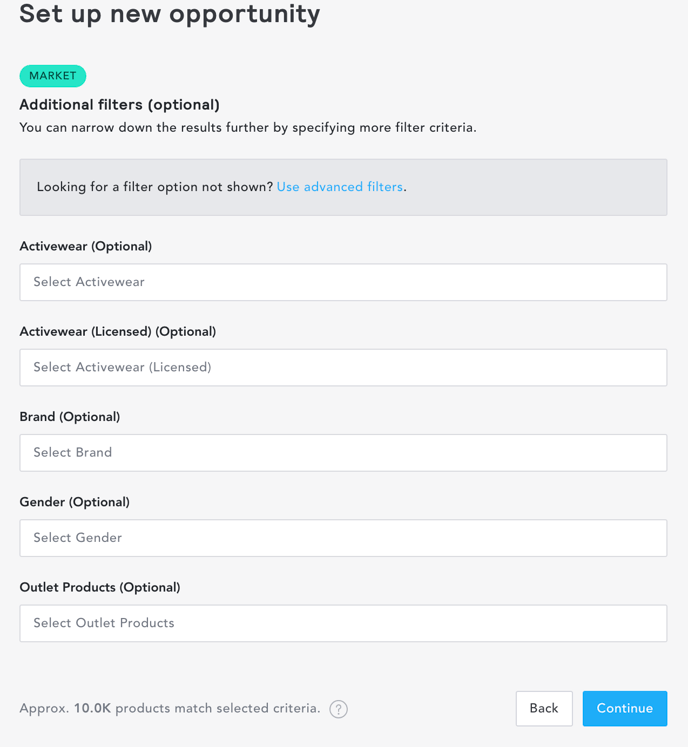Click the Gender (Optional) label
The width and height of the screenshot is (688, 747).
point(74,502)
